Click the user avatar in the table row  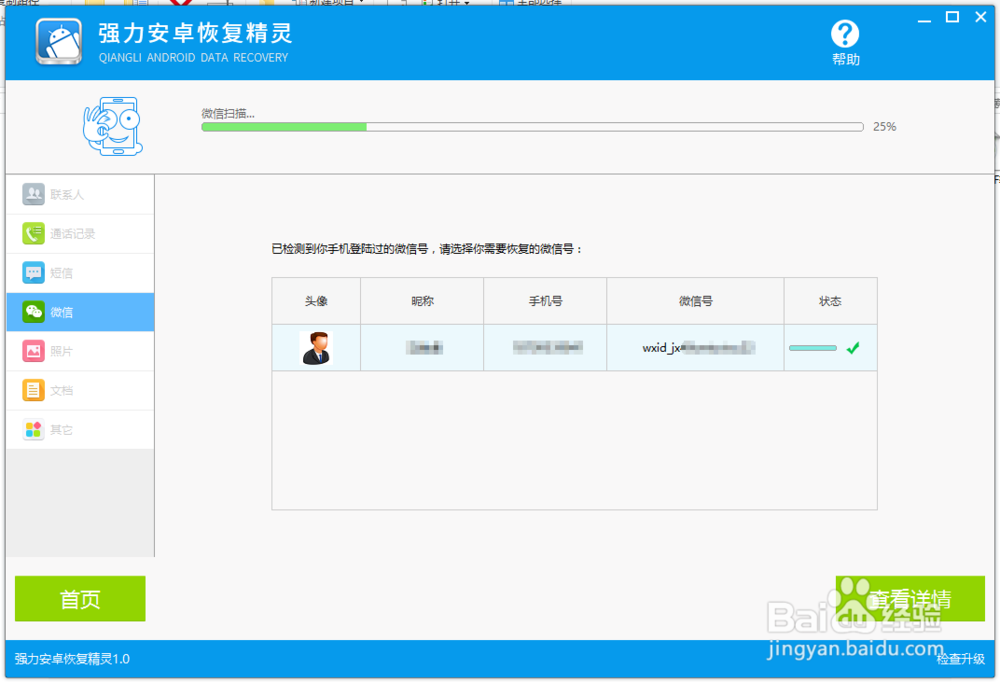coord(316,348)
